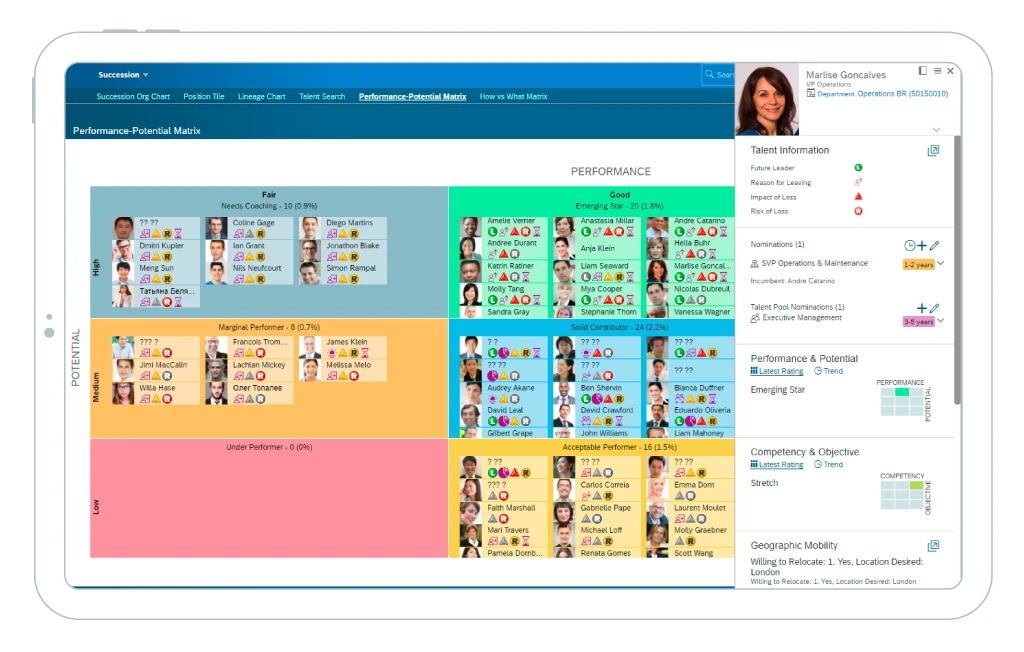Click the side panel vertical scrollbar
This screenshot has width=1024, height=652.
point(957,269)
